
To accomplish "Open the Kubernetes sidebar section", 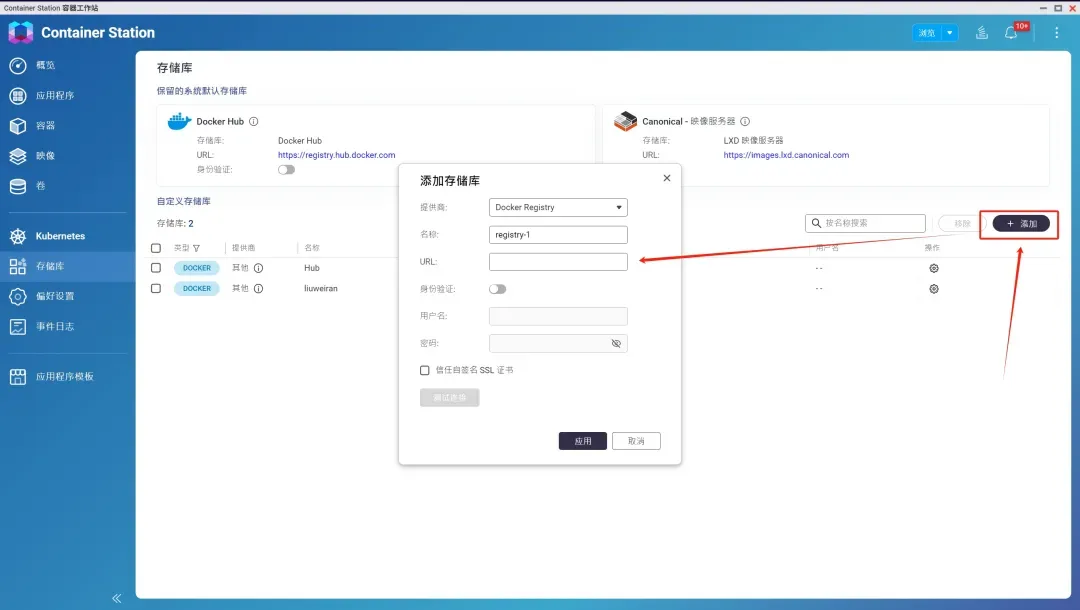I will pyautogui.click(x=60, y=236).
